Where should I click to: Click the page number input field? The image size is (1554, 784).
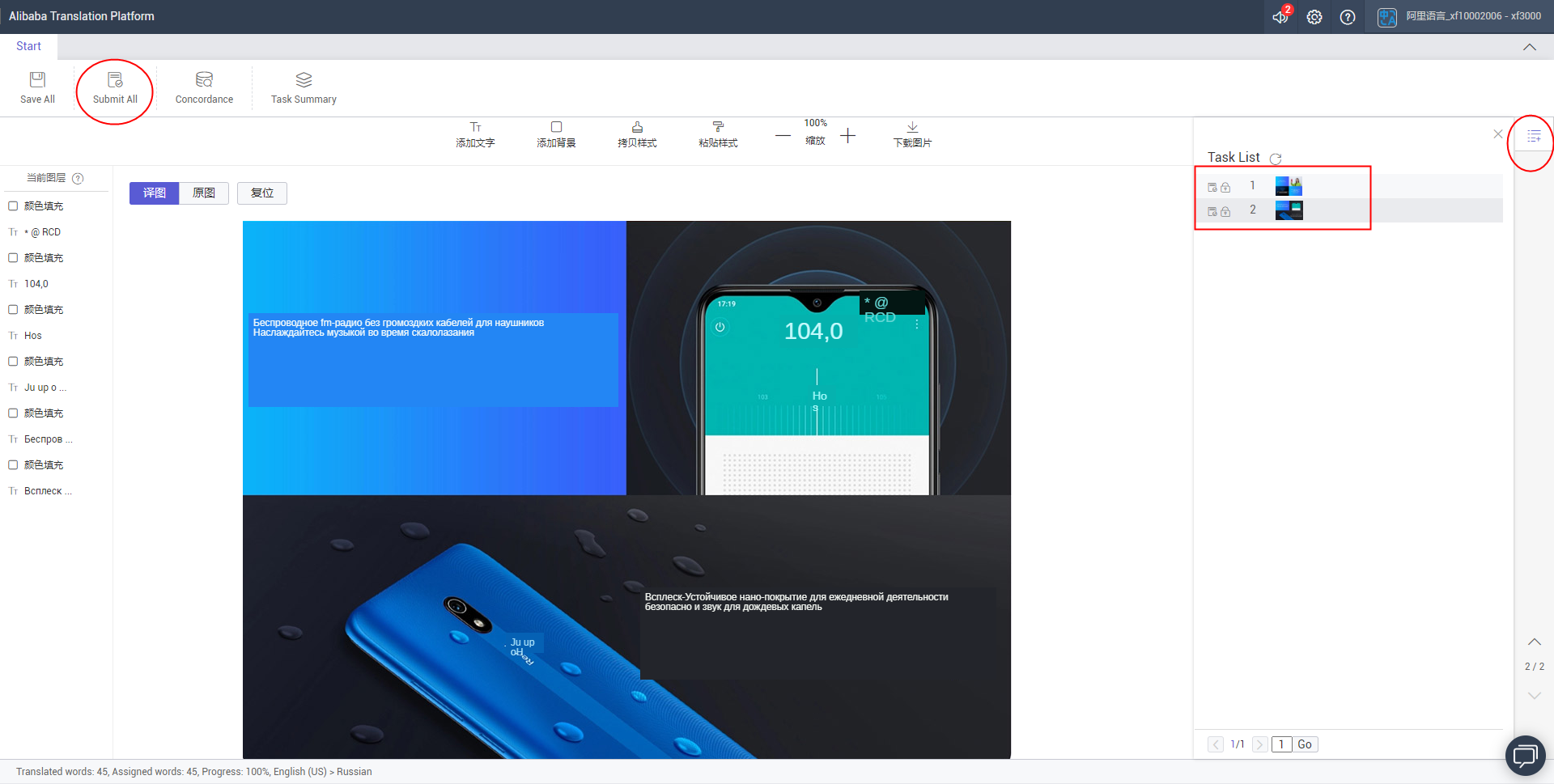coord(1281,744)
